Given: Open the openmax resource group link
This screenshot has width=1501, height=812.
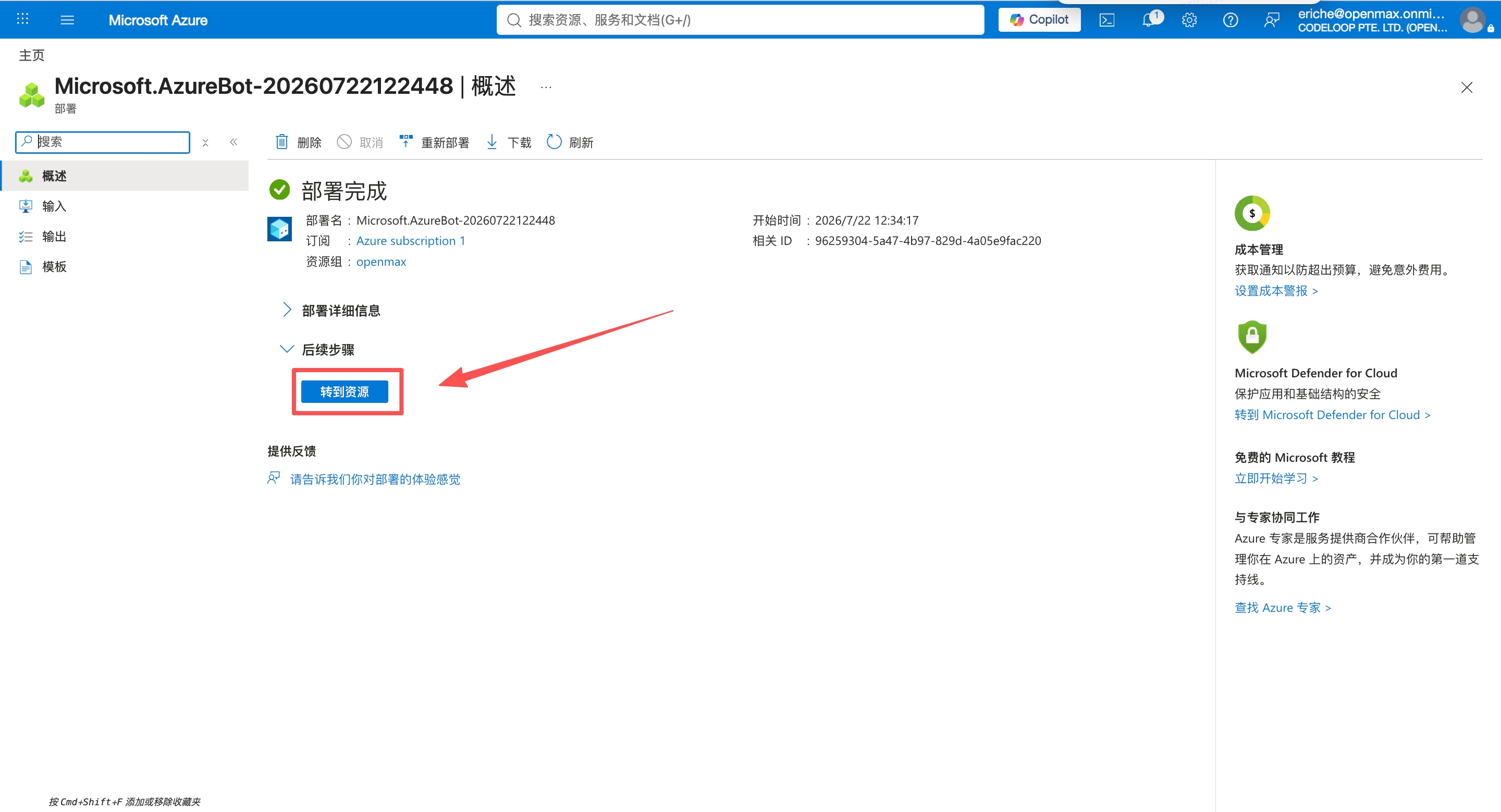Looking at the screenshot, I should (x=381, y=262).
